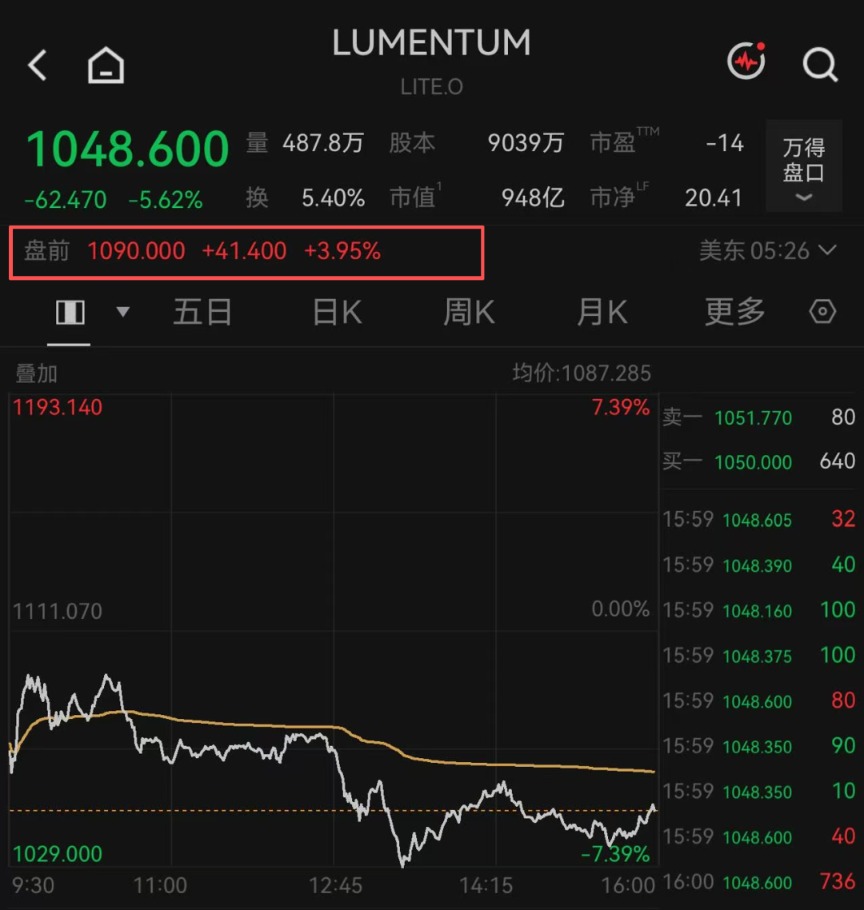Open chart settings hexagon icon

pyautogui.click(x=822, y=312)
